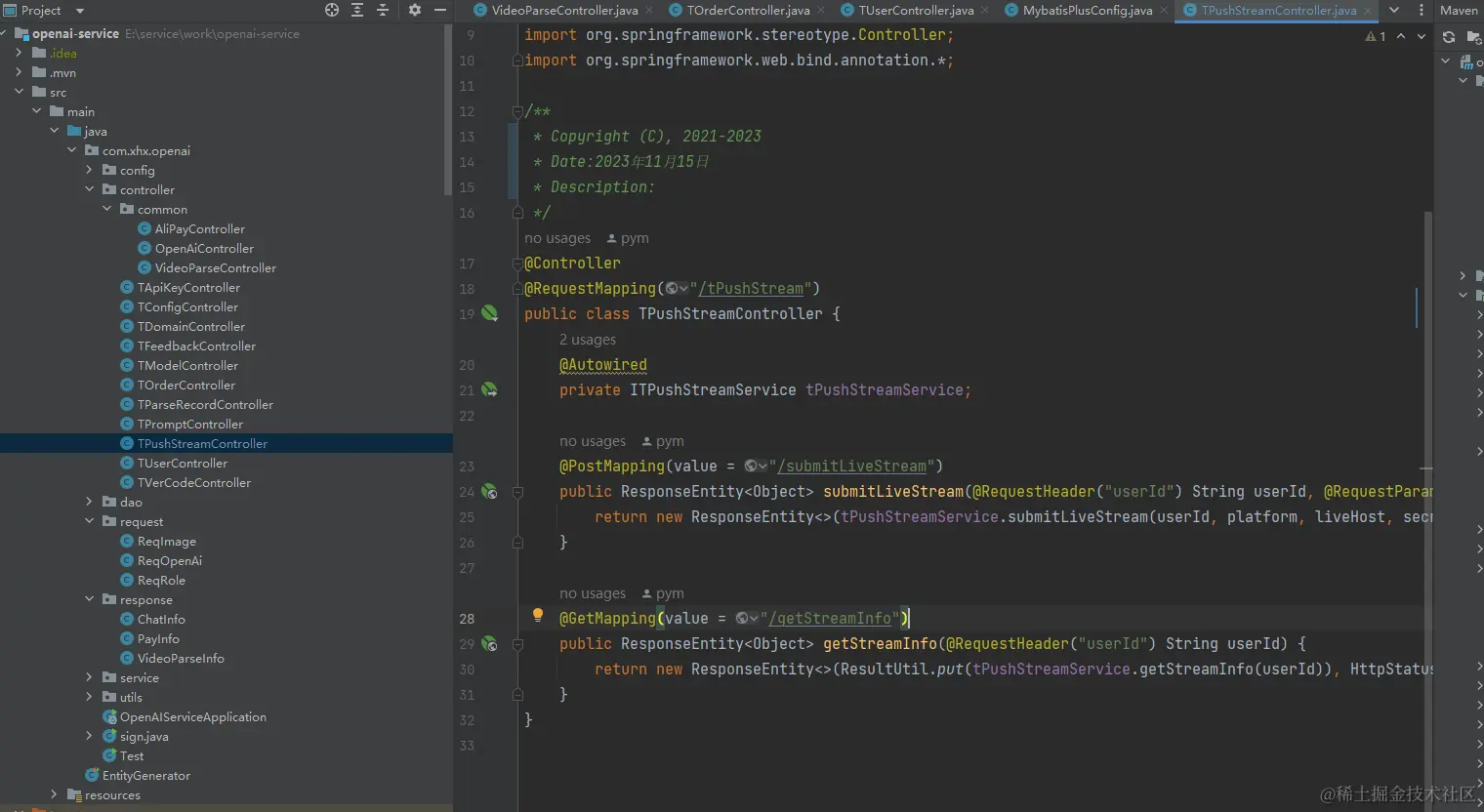The width and height of the screenshot is (1484, 812).
Task: Click the /submitLiveStream mapping link
Action: [852, 467]
